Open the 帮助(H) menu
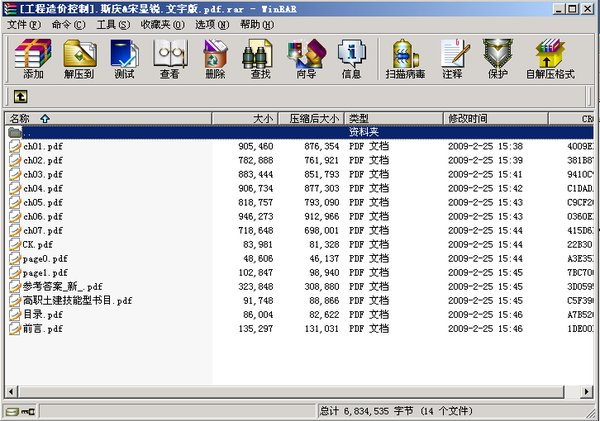Image resolution: width=600 pixels, height=421 pixels. pyautogui.click(x=257, y=25)
